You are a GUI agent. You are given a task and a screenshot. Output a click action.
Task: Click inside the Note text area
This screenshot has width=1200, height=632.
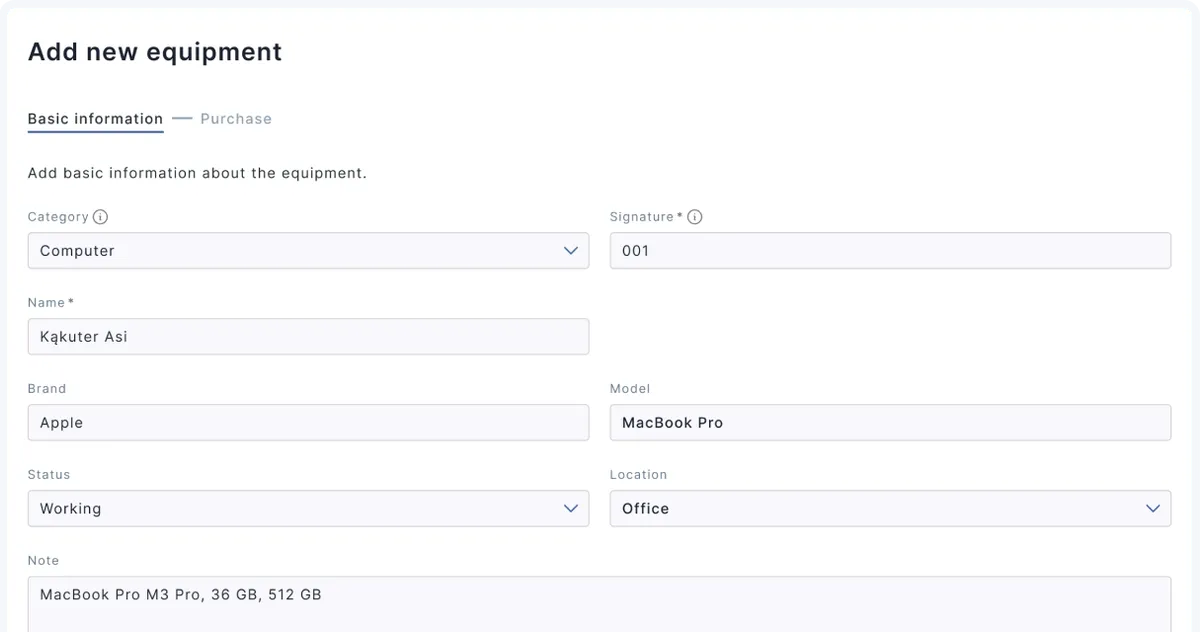pyautogui.click(x=599, y=603)
